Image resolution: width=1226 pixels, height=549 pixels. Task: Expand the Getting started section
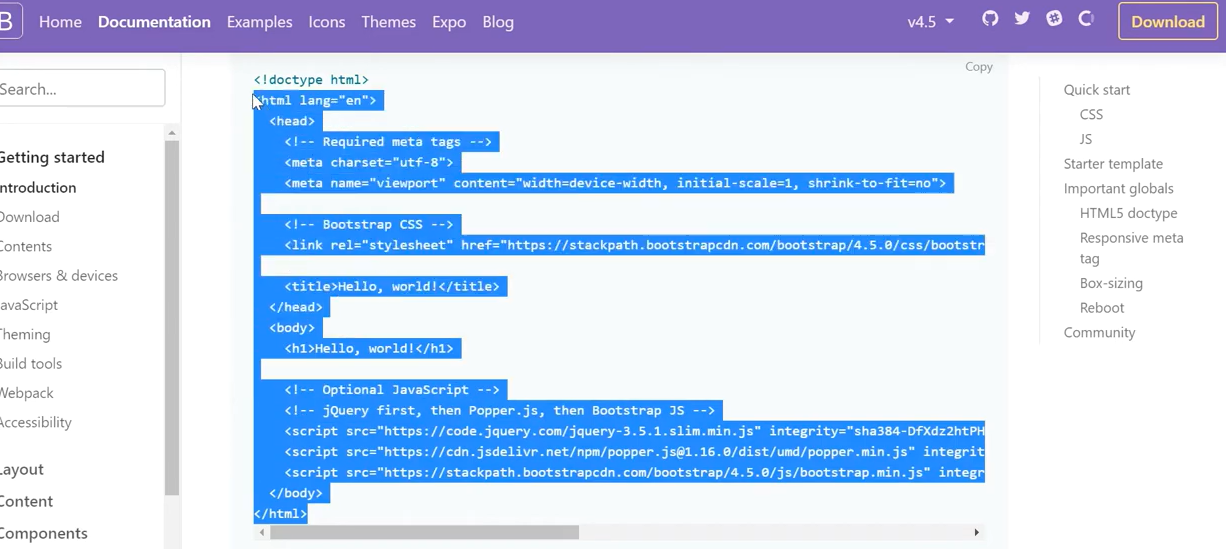click(x=52, y=157)
